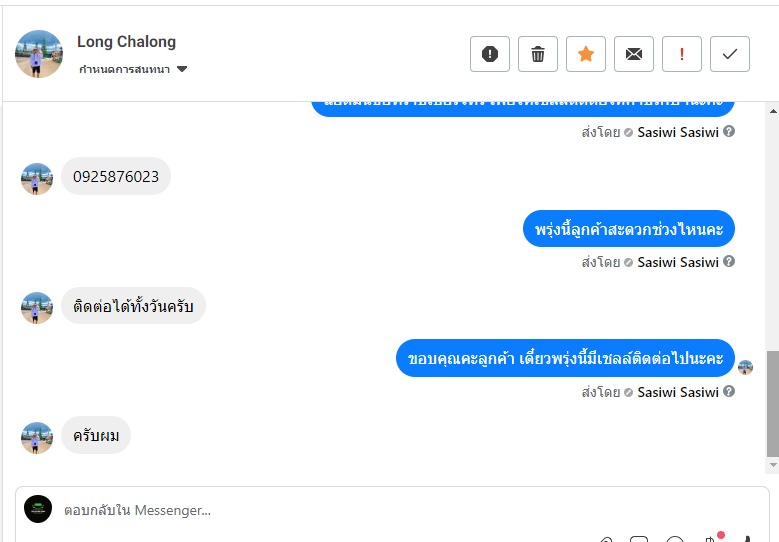Click the seen-receipt small avatar beside last sent message
The image size is (779, 542).
(x=745, y=367)
